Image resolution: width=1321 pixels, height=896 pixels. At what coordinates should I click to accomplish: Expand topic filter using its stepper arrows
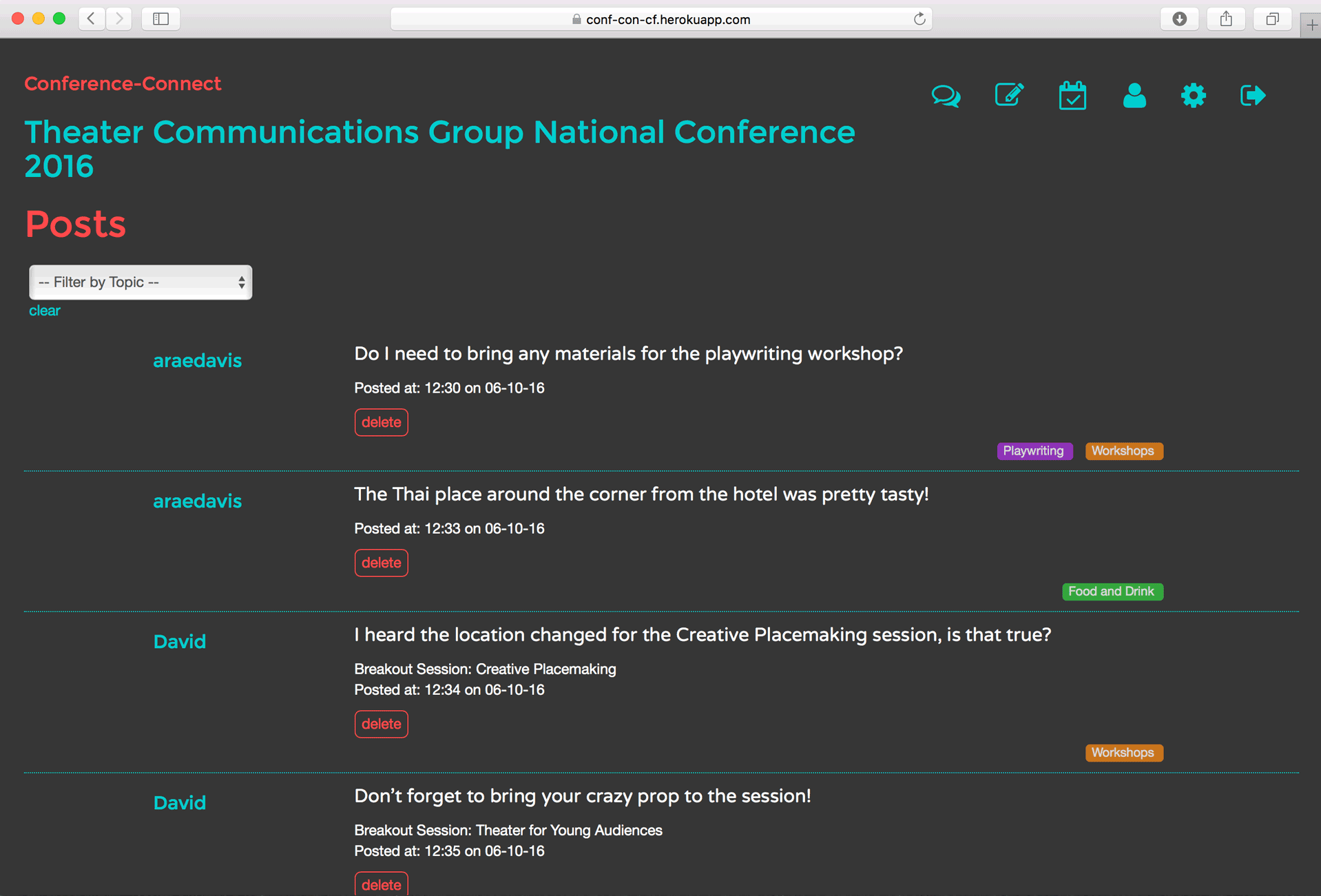(241, 282)
